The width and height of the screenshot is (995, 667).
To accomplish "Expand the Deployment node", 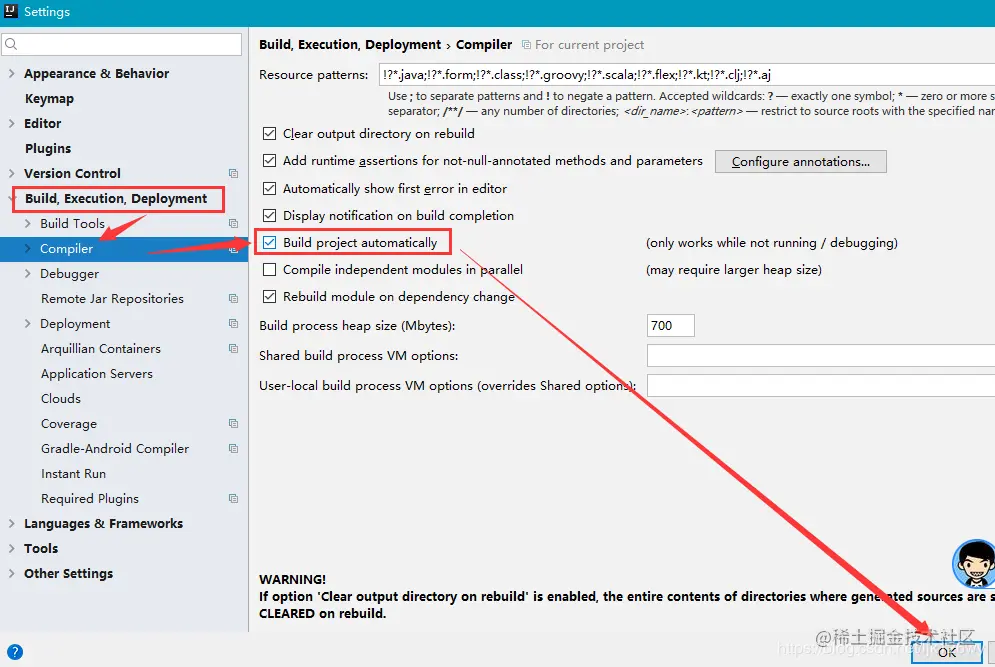I will (x=27, y=324).
